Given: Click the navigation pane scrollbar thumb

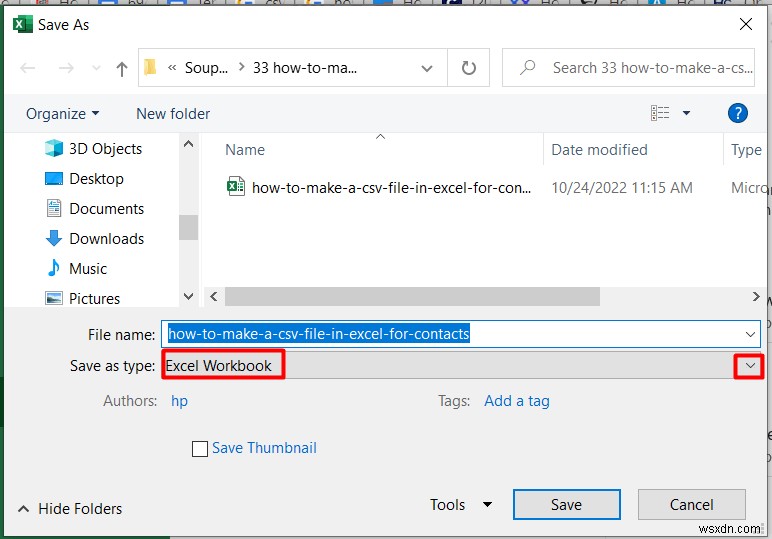Looking at the screenshot, I should pyautogui.click(x=189, y=227).
